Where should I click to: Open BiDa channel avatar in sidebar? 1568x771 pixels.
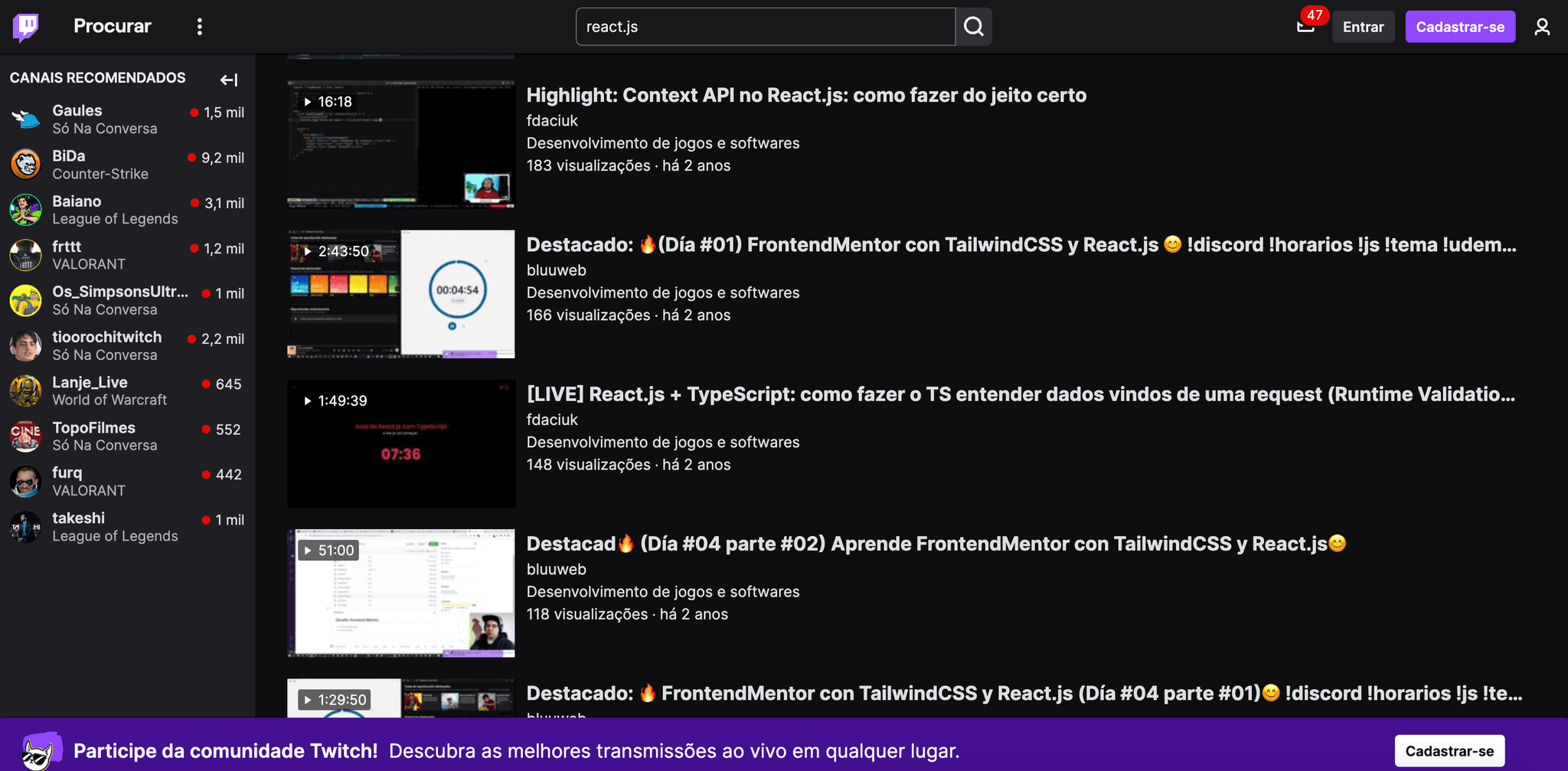coord(25,165)
